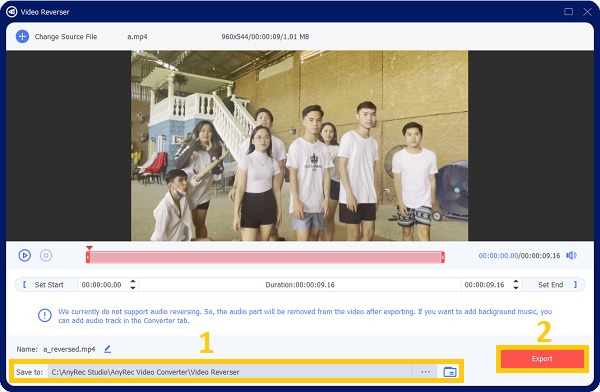This screenshot has height=392, width=600.
Task: Click the blue plus Change Source icon
Action: [x=22, y=37]
